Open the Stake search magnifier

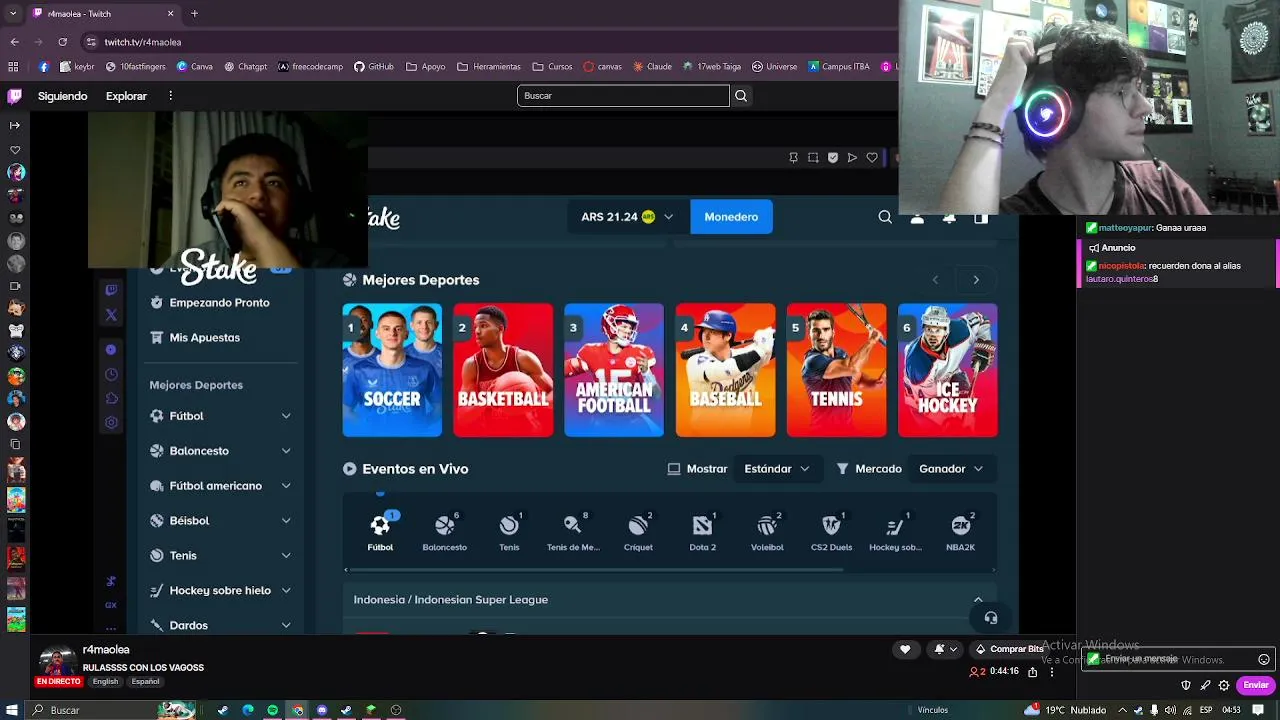coord(885,217)
